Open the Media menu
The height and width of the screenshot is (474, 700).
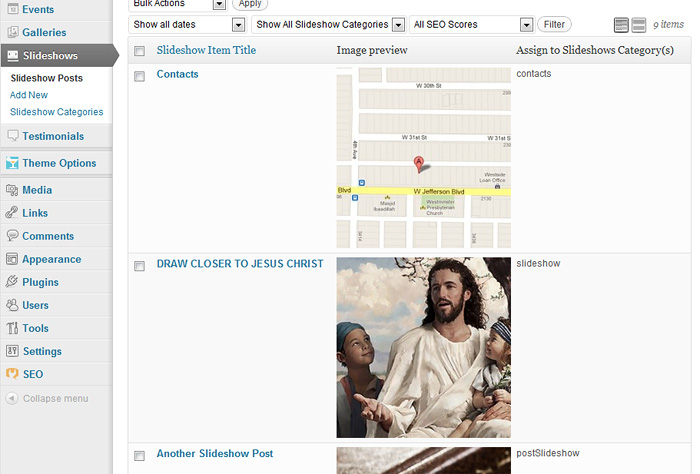(x=37, y=190)
